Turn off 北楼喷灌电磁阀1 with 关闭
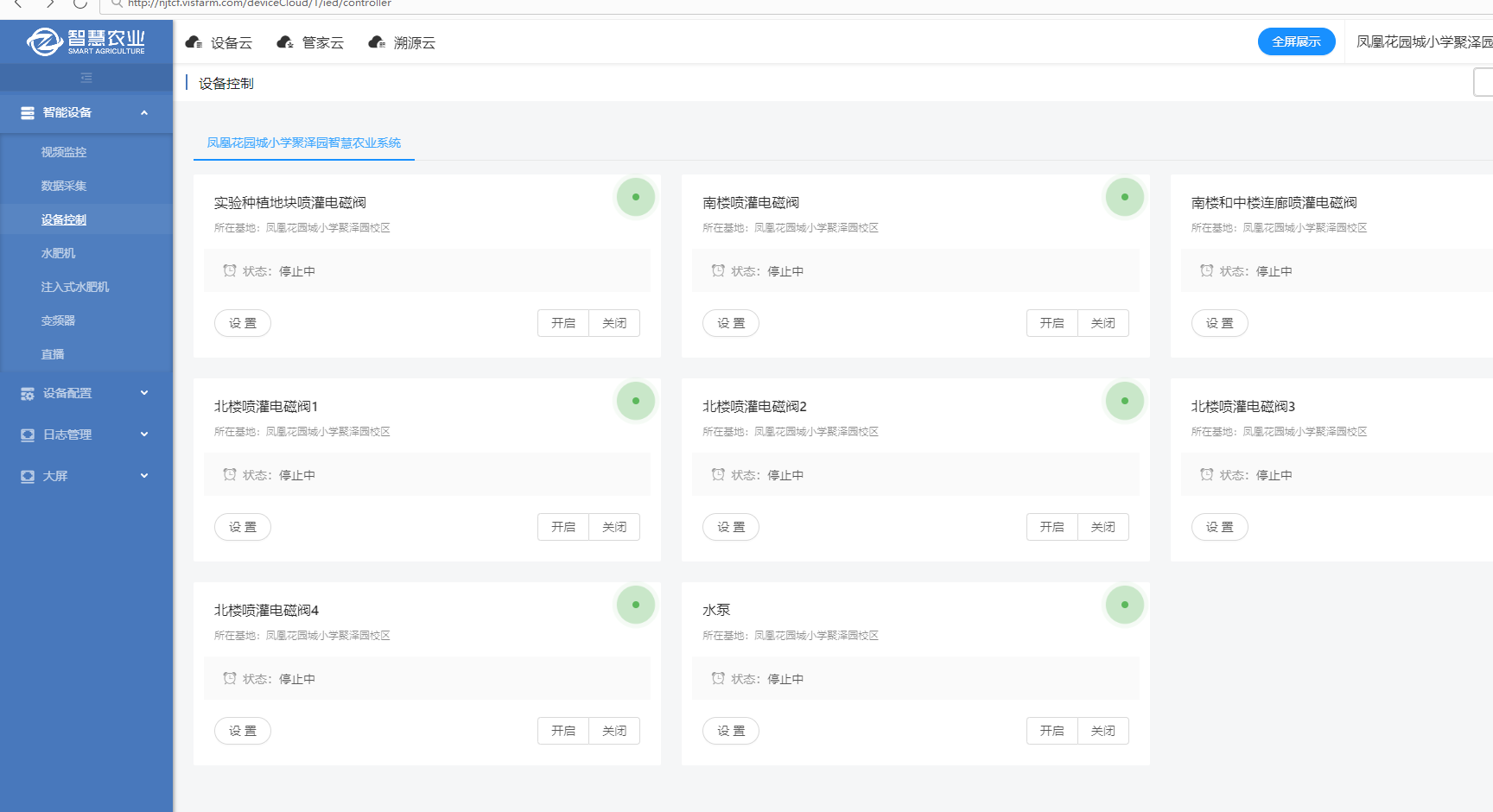 pos(614,527)
